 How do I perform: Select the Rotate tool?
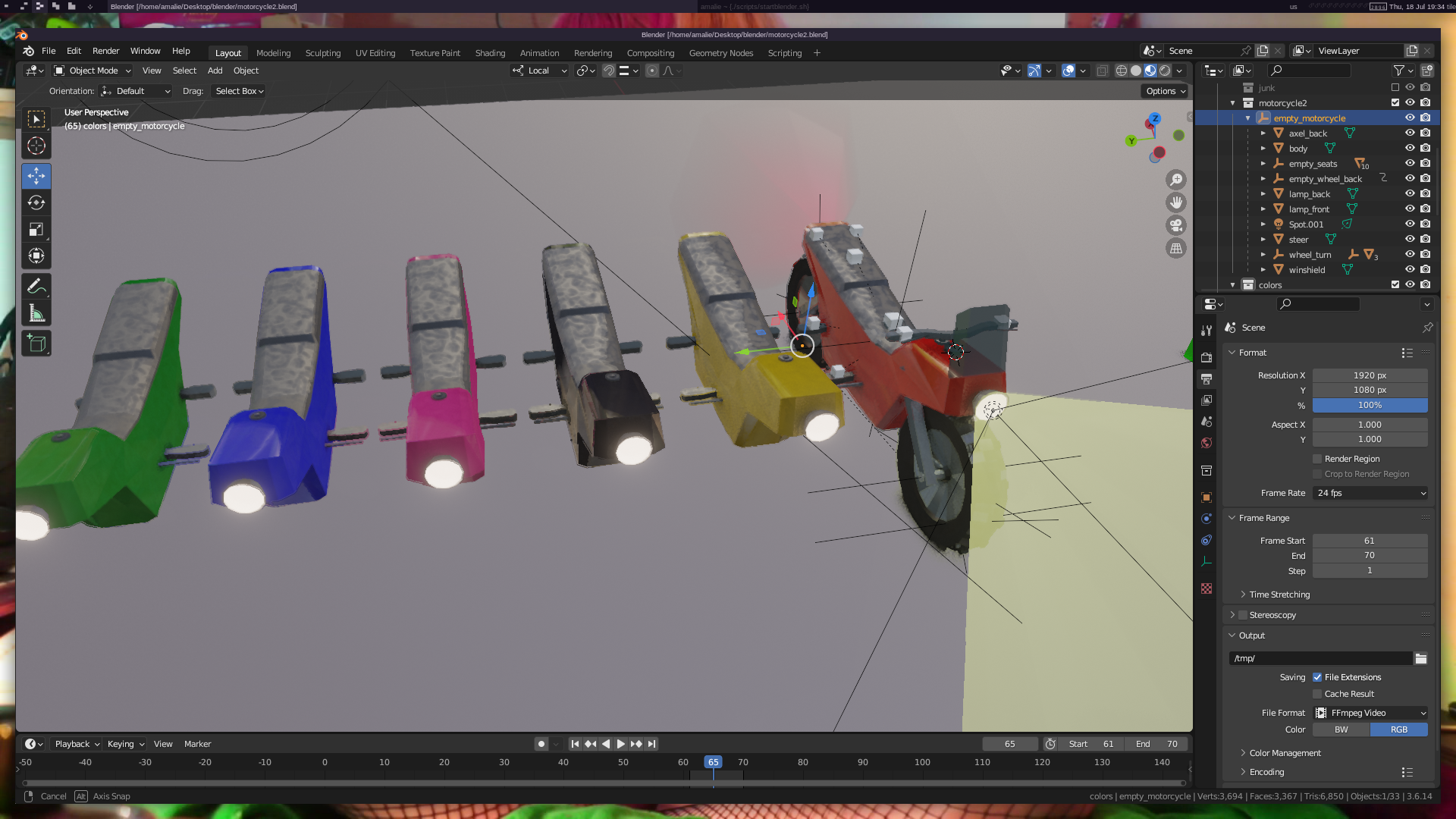coord(36,202)
